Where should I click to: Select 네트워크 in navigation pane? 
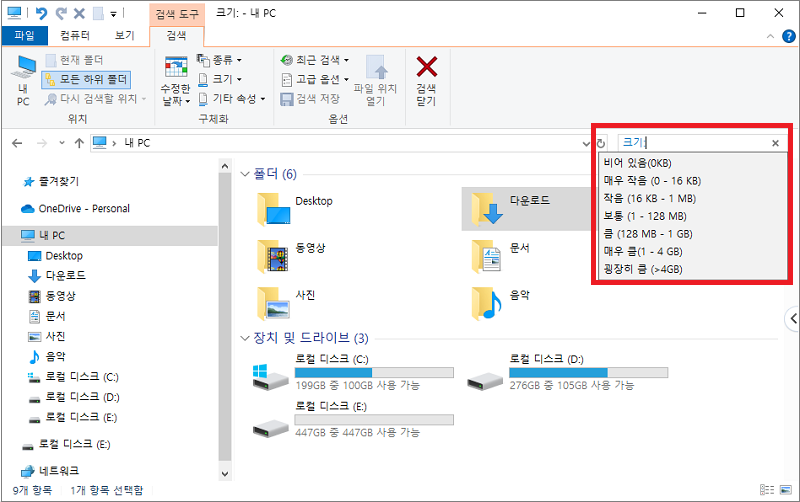pos(50,471)
